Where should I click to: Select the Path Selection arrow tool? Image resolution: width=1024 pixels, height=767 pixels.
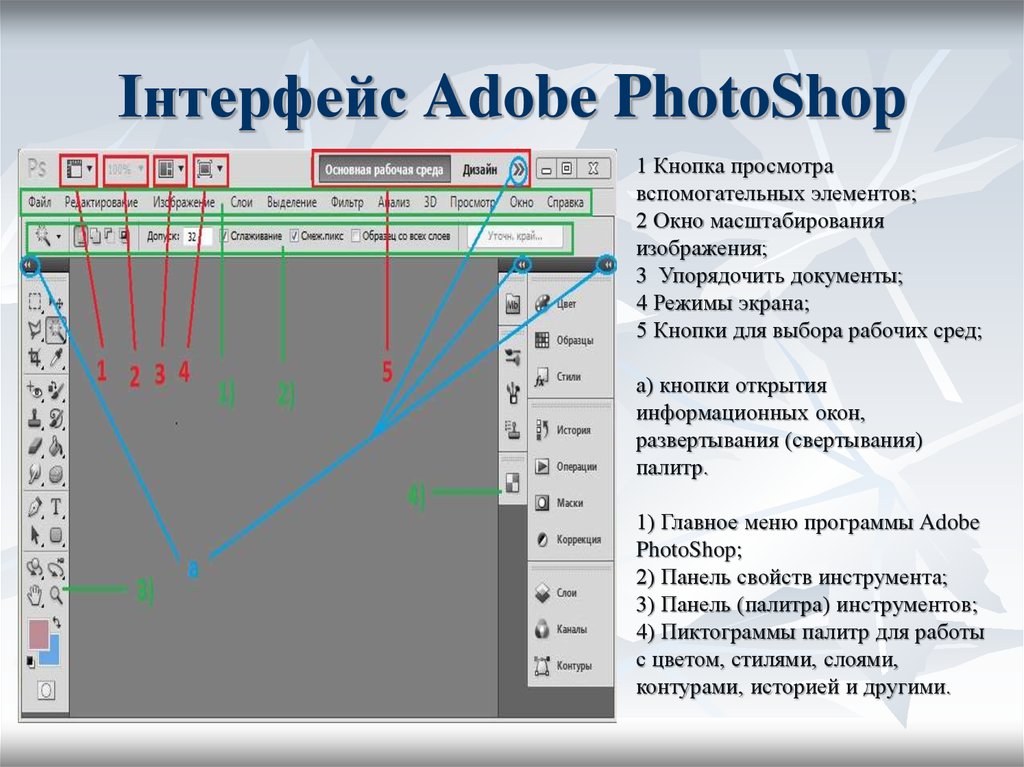35,535
